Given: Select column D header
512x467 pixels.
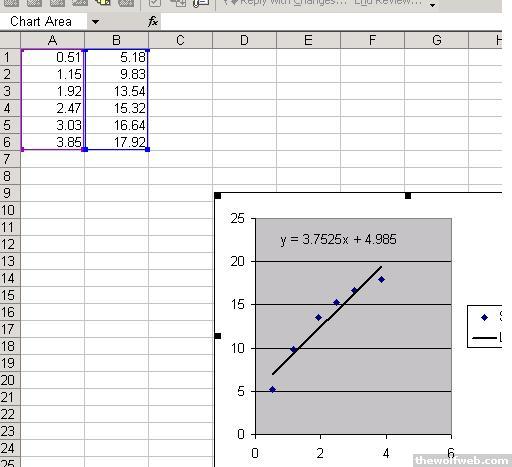Looking at the screenshot, I should pos(244,40).
